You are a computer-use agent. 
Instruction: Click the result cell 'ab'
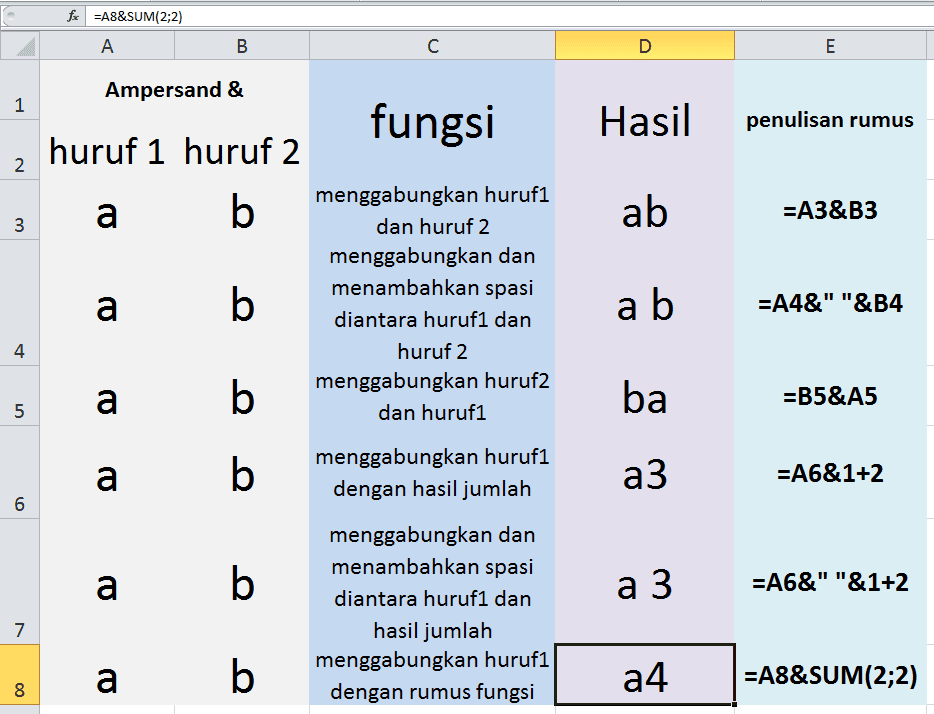(645, 210)
